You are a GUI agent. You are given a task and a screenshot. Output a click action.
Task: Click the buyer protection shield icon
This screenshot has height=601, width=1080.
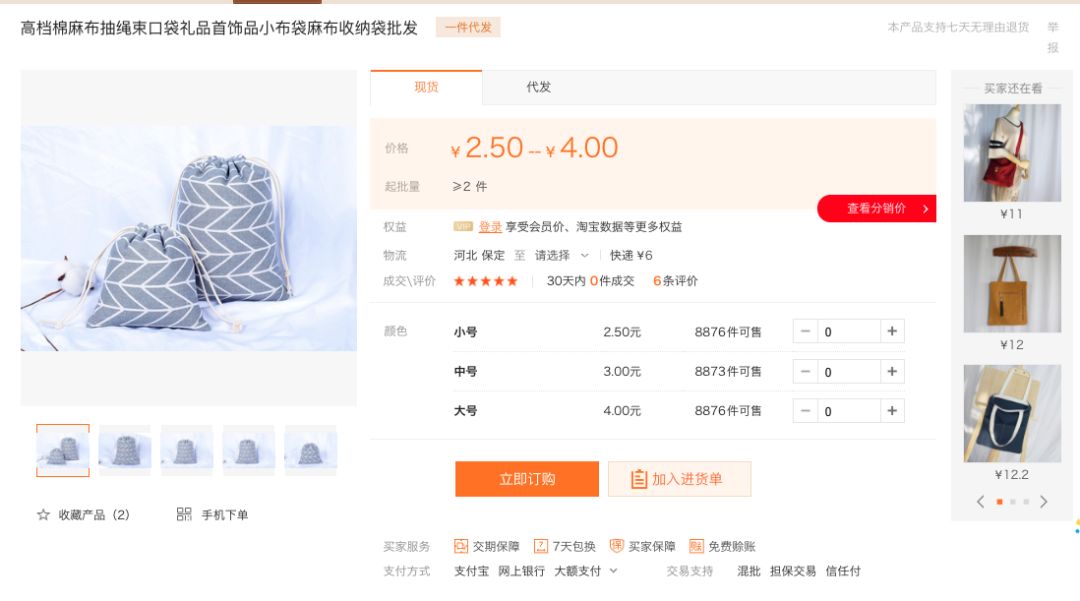[617, 546]
